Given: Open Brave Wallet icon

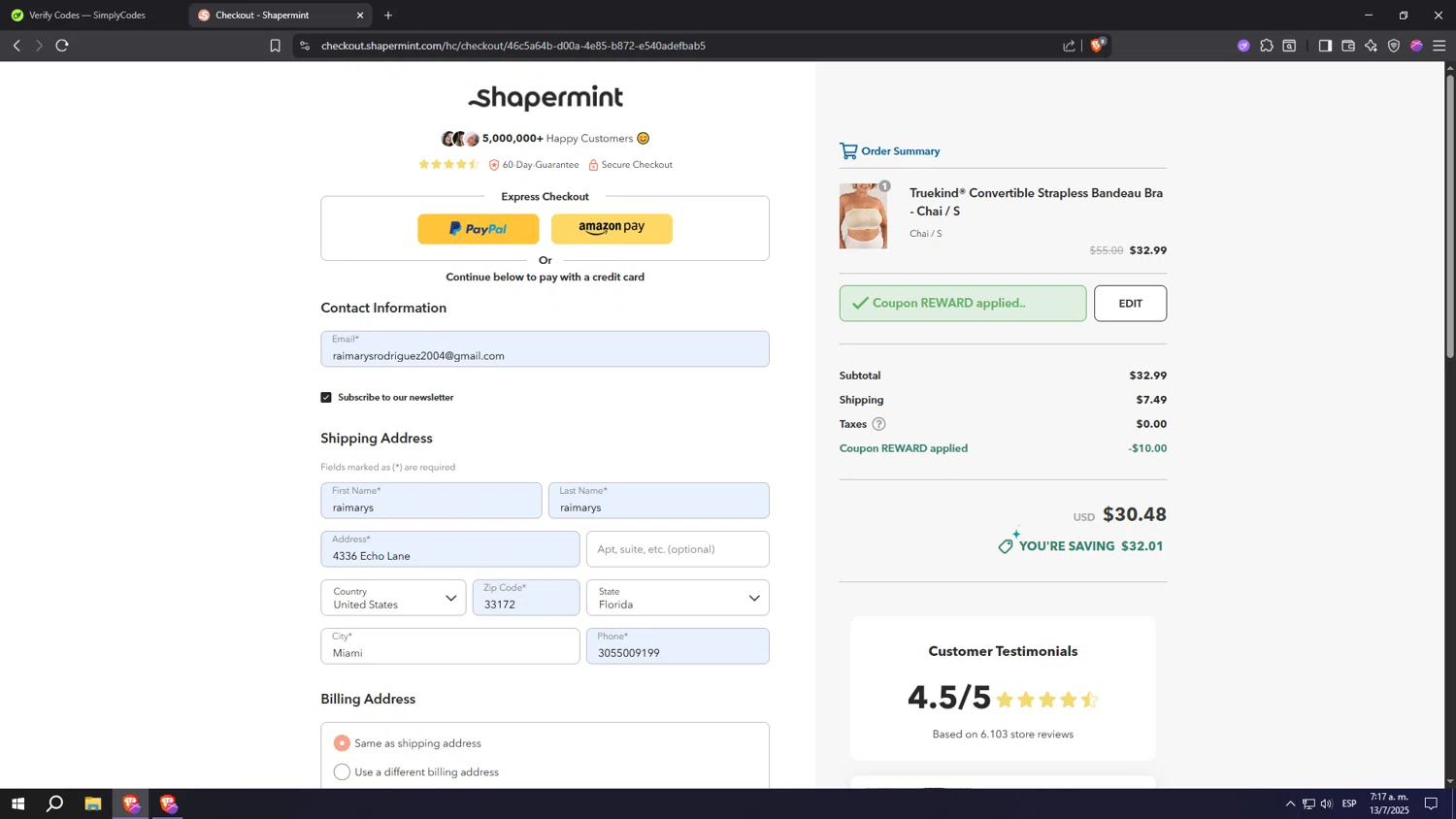Looking at the screenshot, I should [1348, 46].
